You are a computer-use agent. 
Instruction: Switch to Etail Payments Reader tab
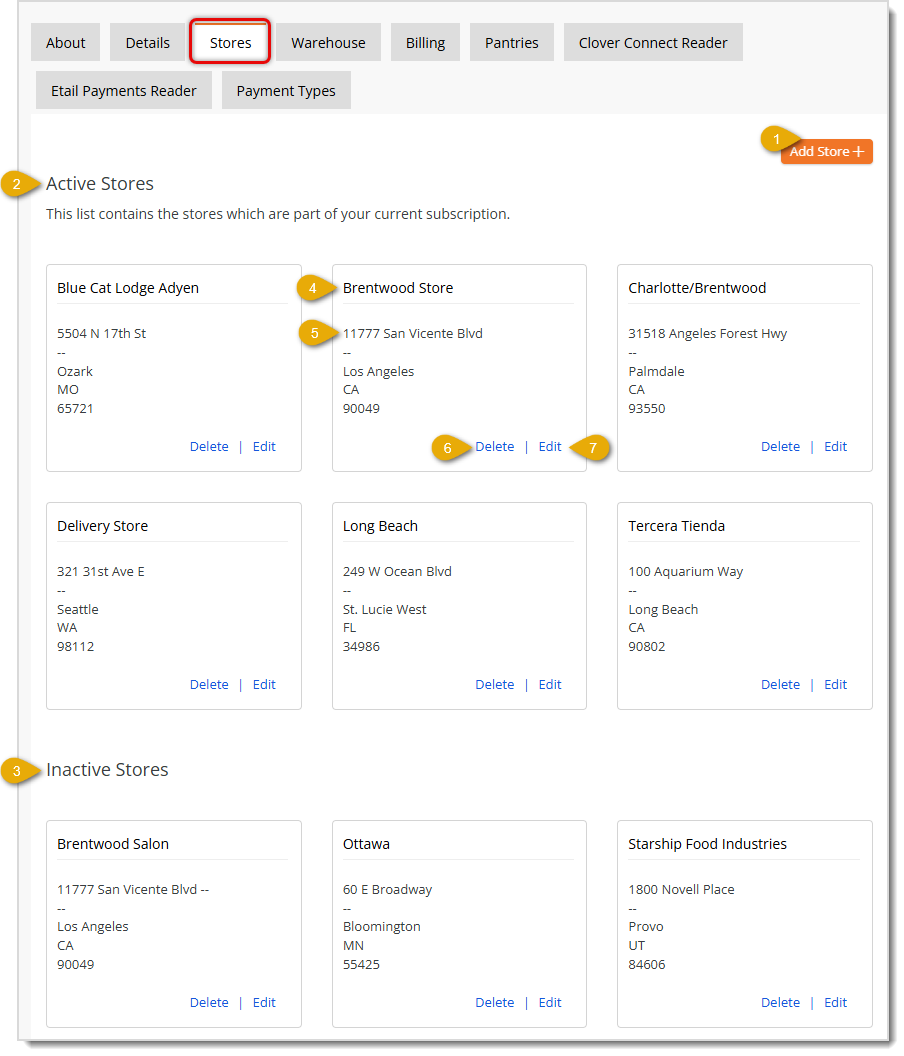(124, 90)
